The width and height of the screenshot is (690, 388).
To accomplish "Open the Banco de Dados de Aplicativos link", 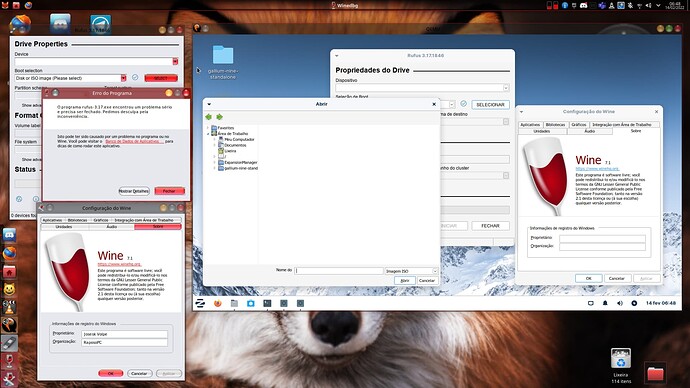I will [x=134, y=141].
